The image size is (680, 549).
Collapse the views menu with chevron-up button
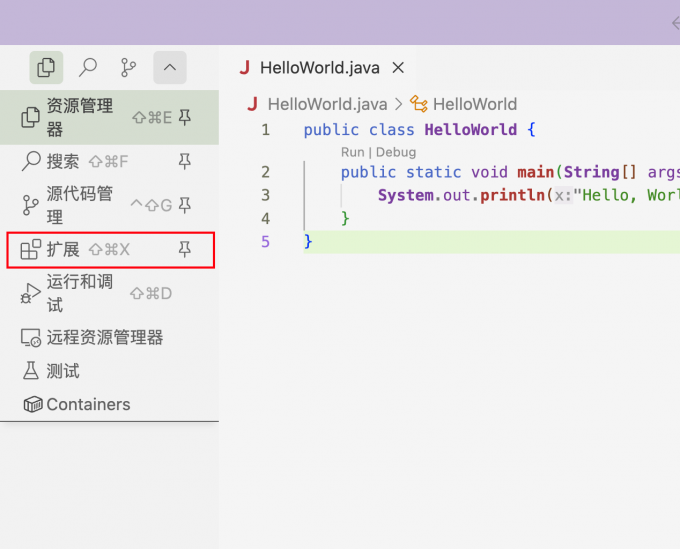click(169, 68)
